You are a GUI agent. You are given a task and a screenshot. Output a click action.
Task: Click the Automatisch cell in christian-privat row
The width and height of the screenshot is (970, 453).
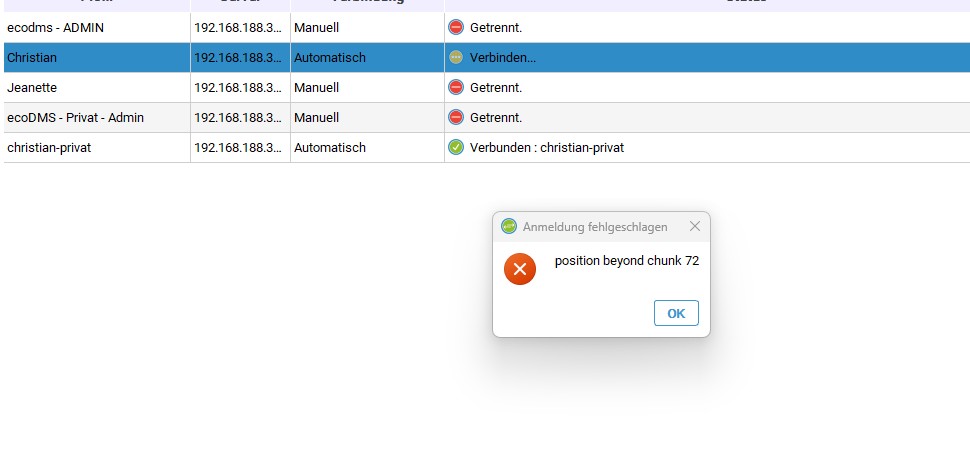click(x=330, y=148)
